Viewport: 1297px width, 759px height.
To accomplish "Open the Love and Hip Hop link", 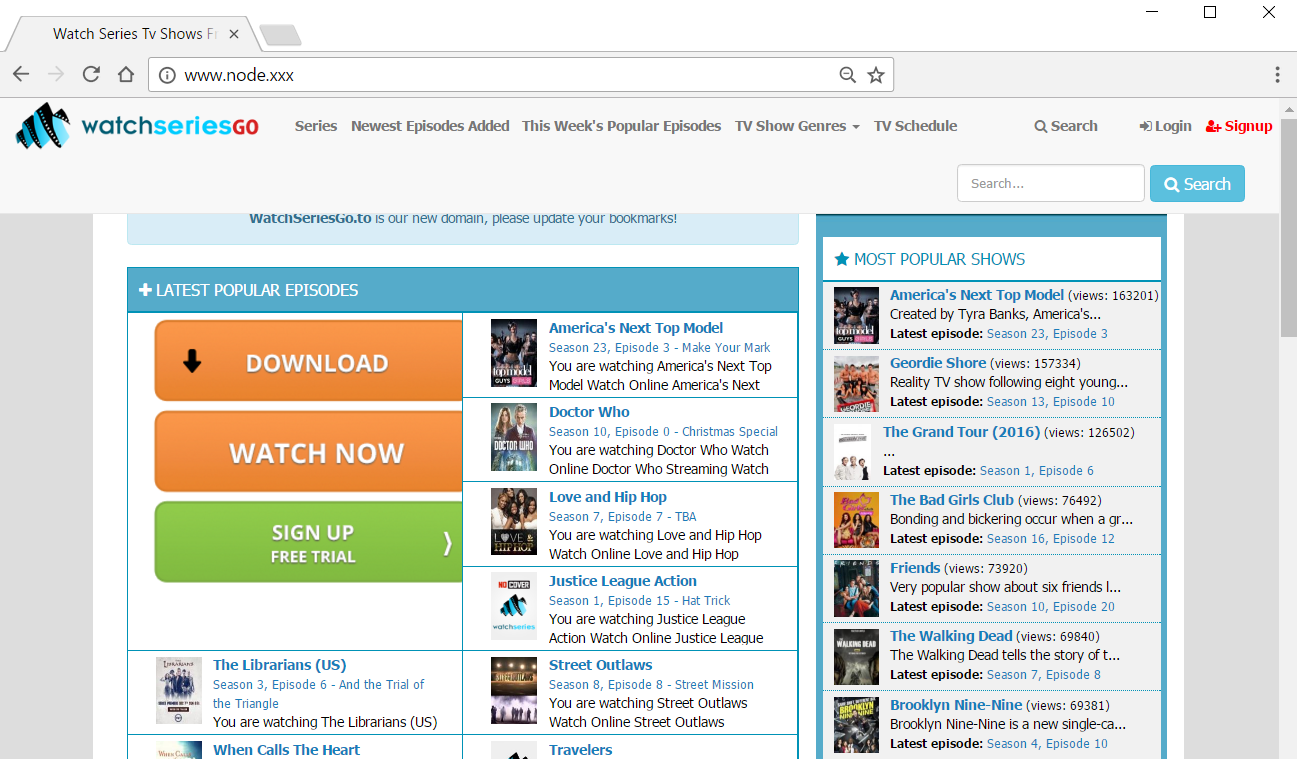I will coord(608,497).
